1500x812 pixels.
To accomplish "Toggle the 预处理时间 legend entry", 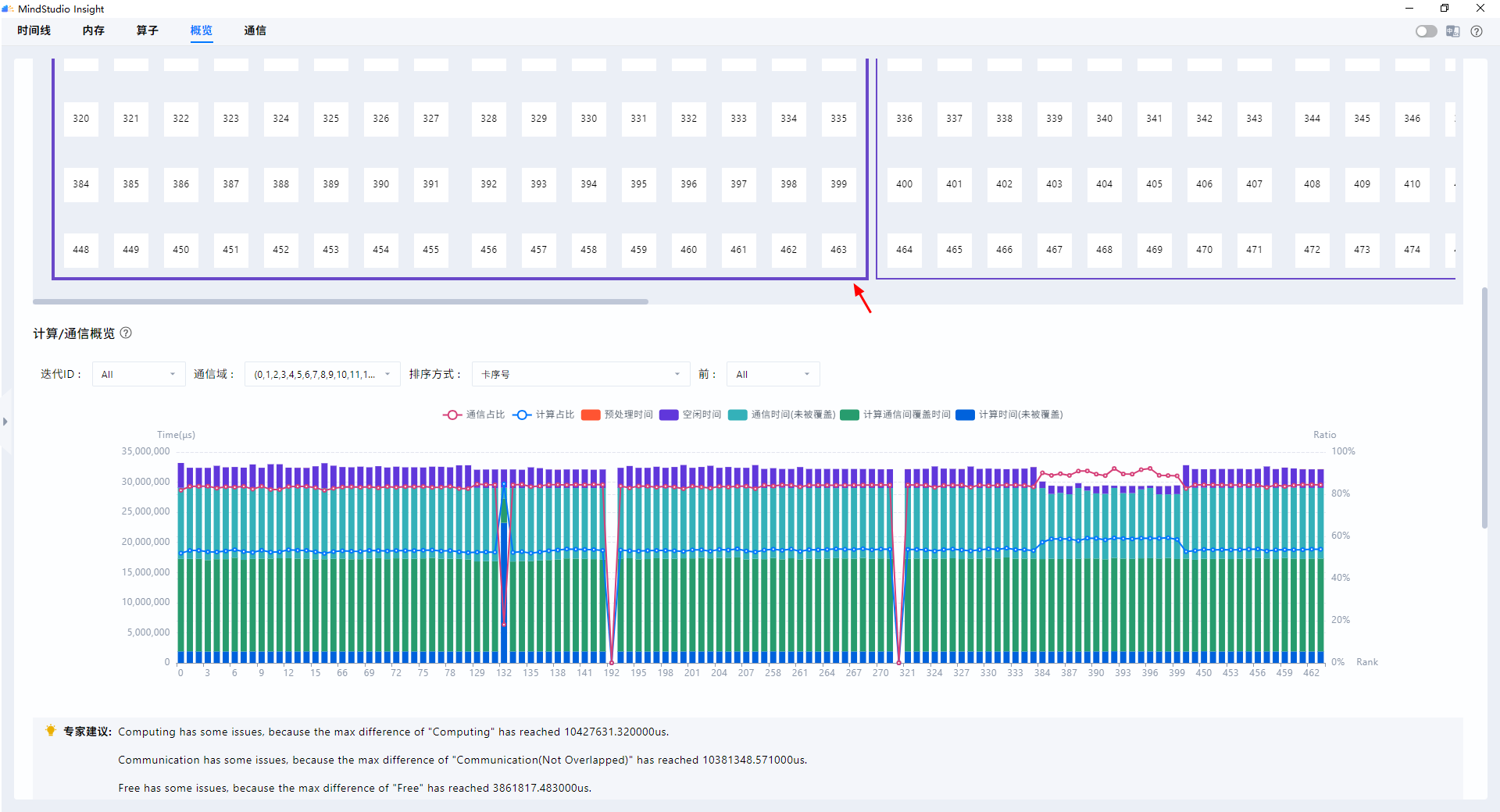I will 617,415.
